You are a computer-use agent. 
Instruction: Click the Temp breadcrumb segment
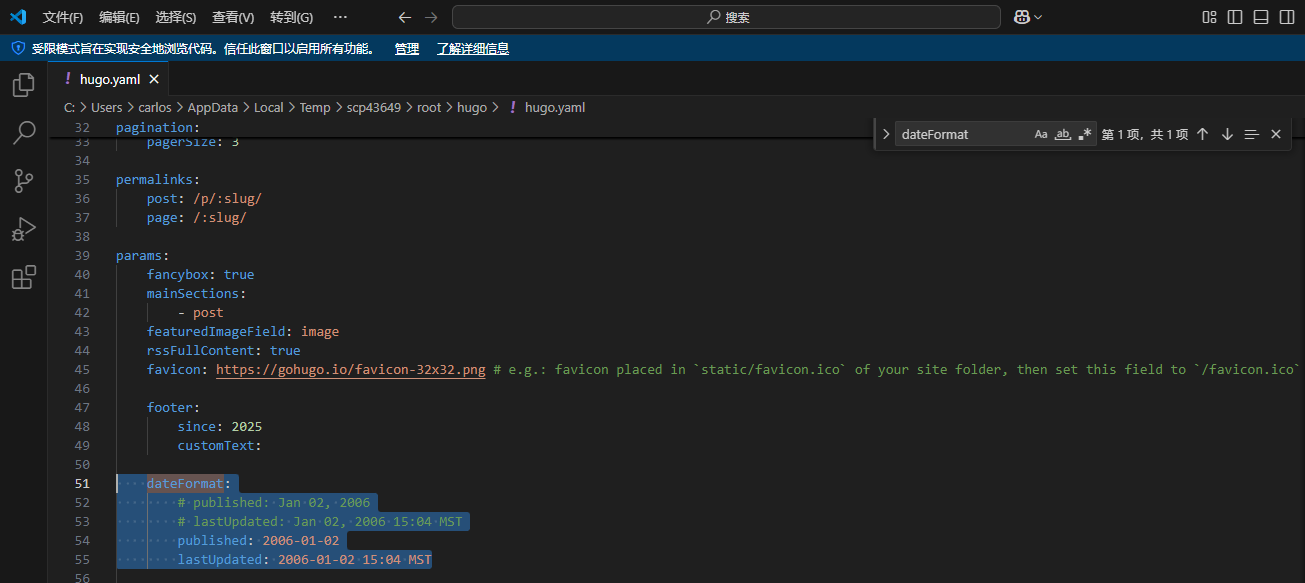point(315,107)
